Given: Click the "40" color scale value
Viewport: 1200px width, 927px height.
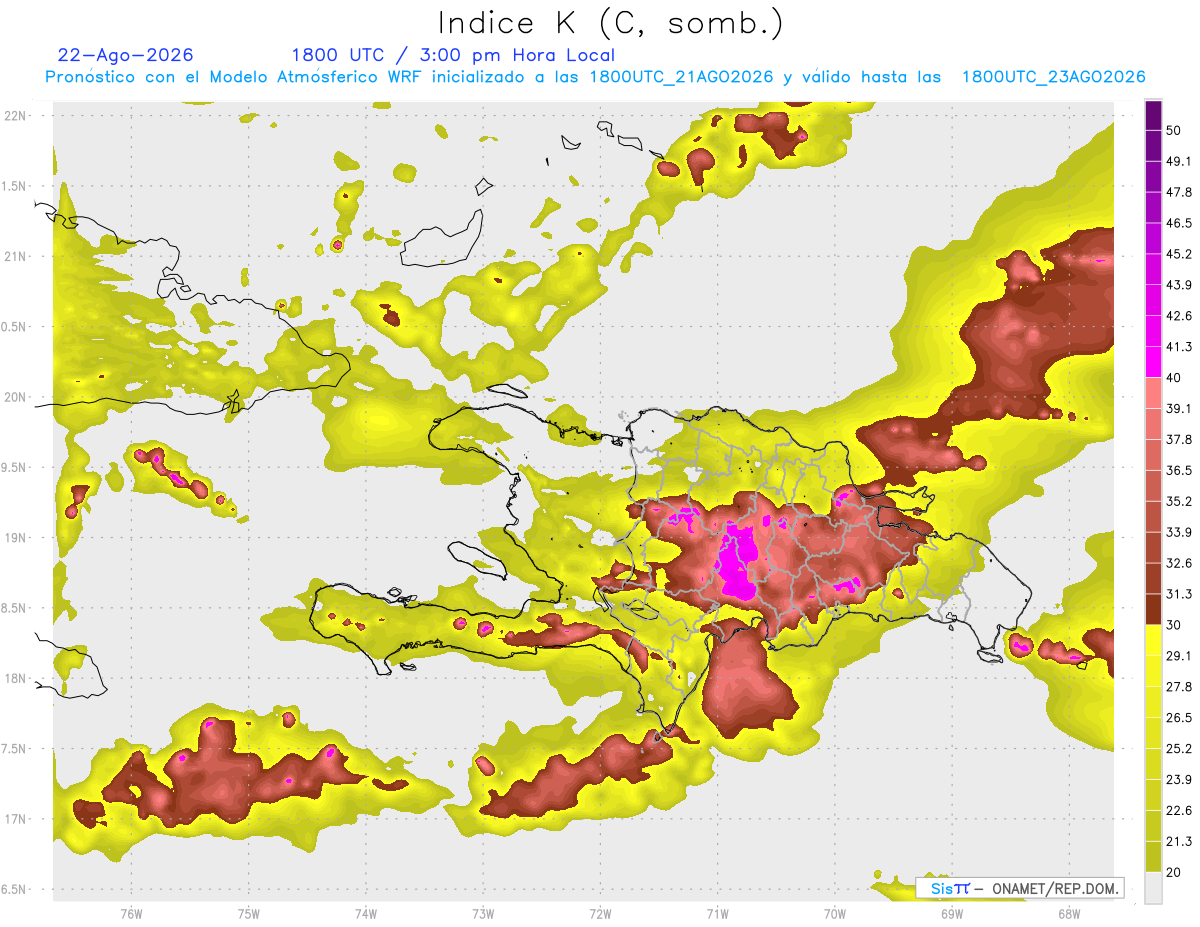Looking at the screenshot, I should pos(1174,378).
